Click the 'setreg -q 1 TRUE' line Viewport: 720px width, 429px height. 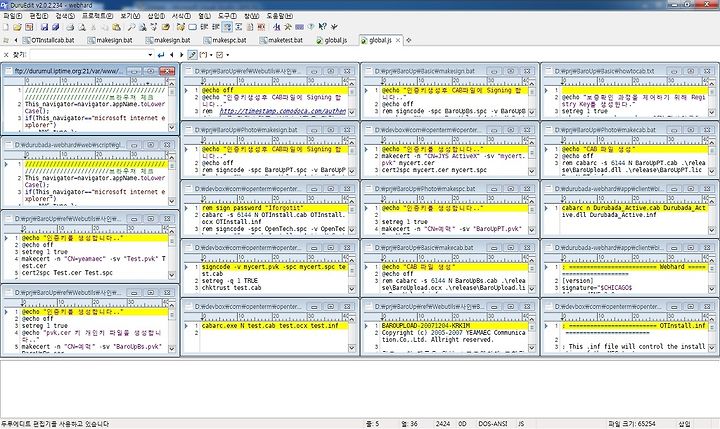click(x=230, y=281)
